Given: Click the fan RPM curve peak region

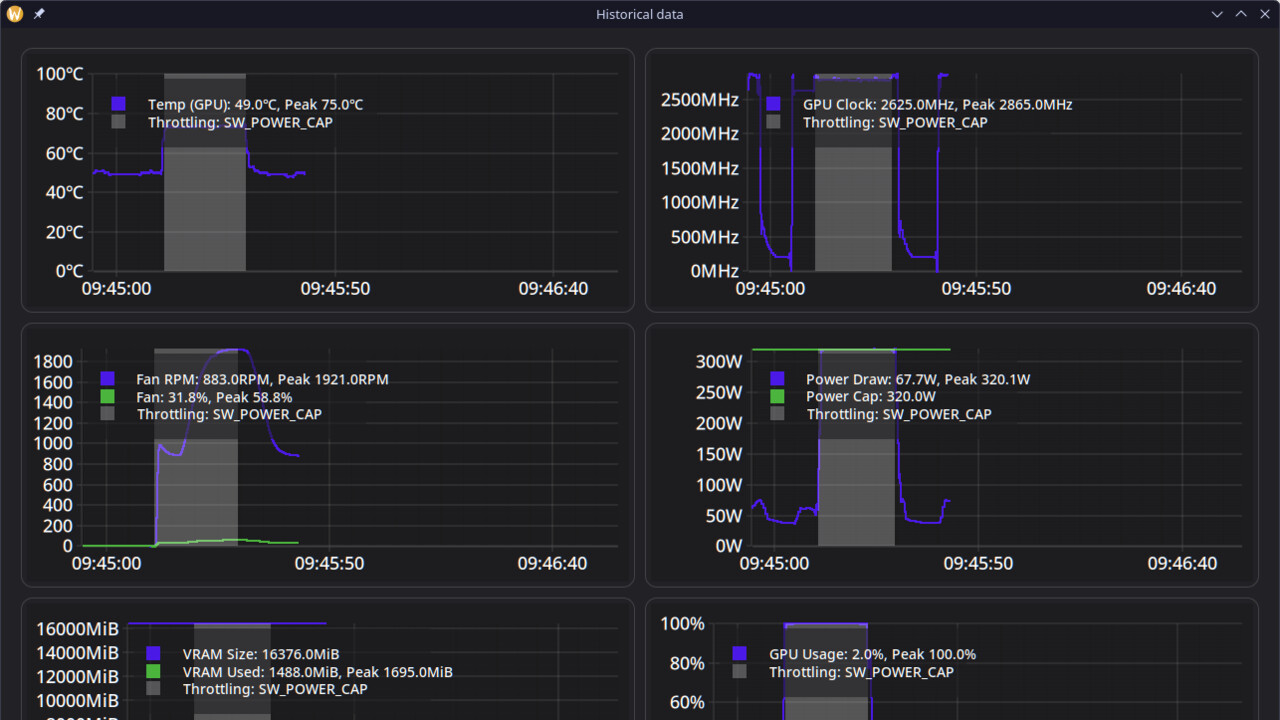Looking at the screenshot, I should [x=232, y=350].
